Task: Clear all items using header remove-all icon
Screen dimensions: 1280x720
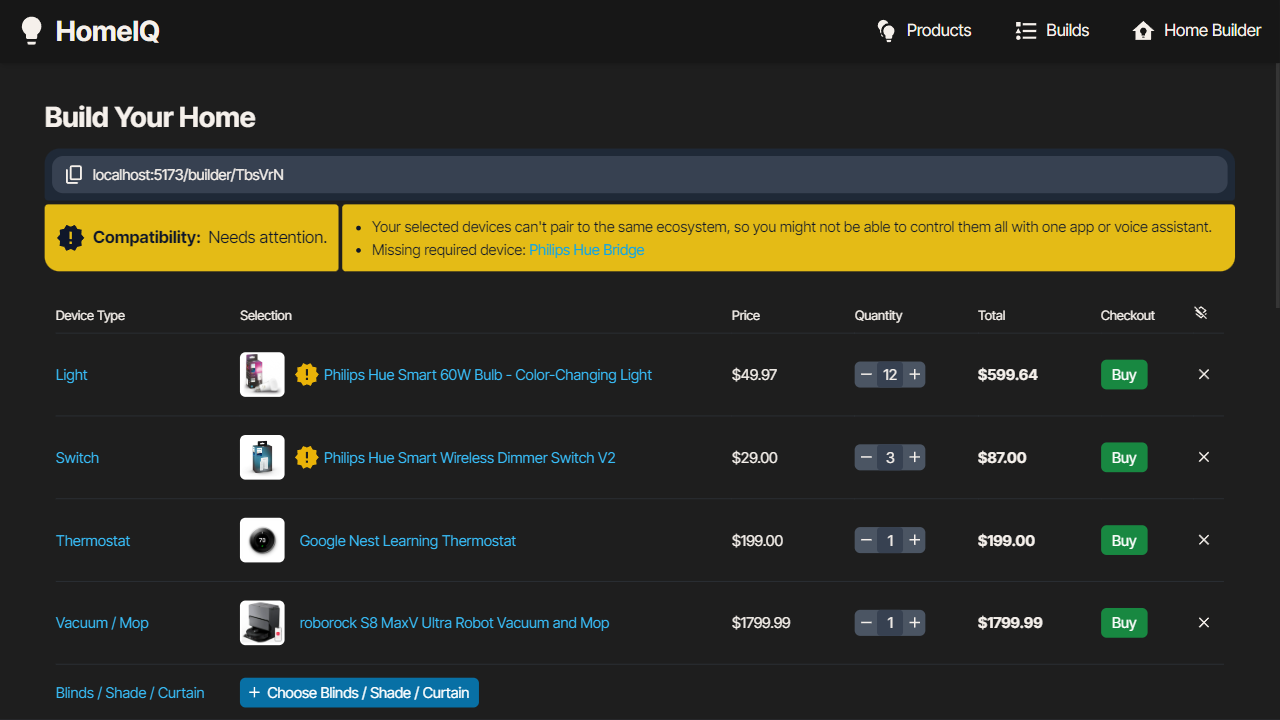Action: [x=1201, y=314]
